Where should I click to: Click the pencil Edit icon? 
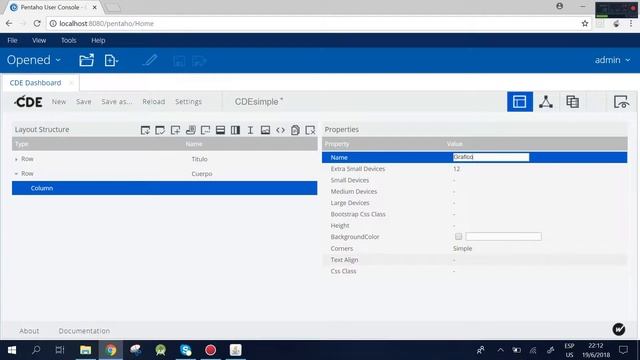point(150,60)
